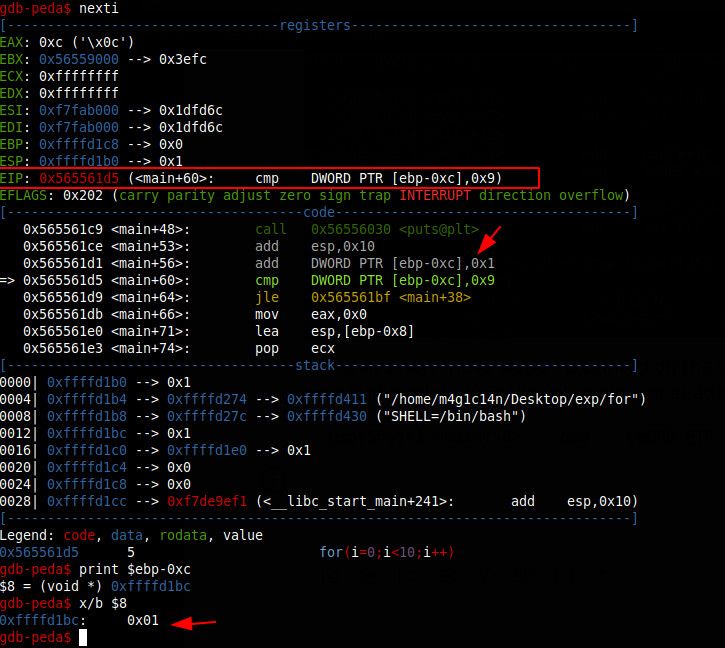Select the command 'print $ebp-0xc'
The image size is (725, 648).
135,569
